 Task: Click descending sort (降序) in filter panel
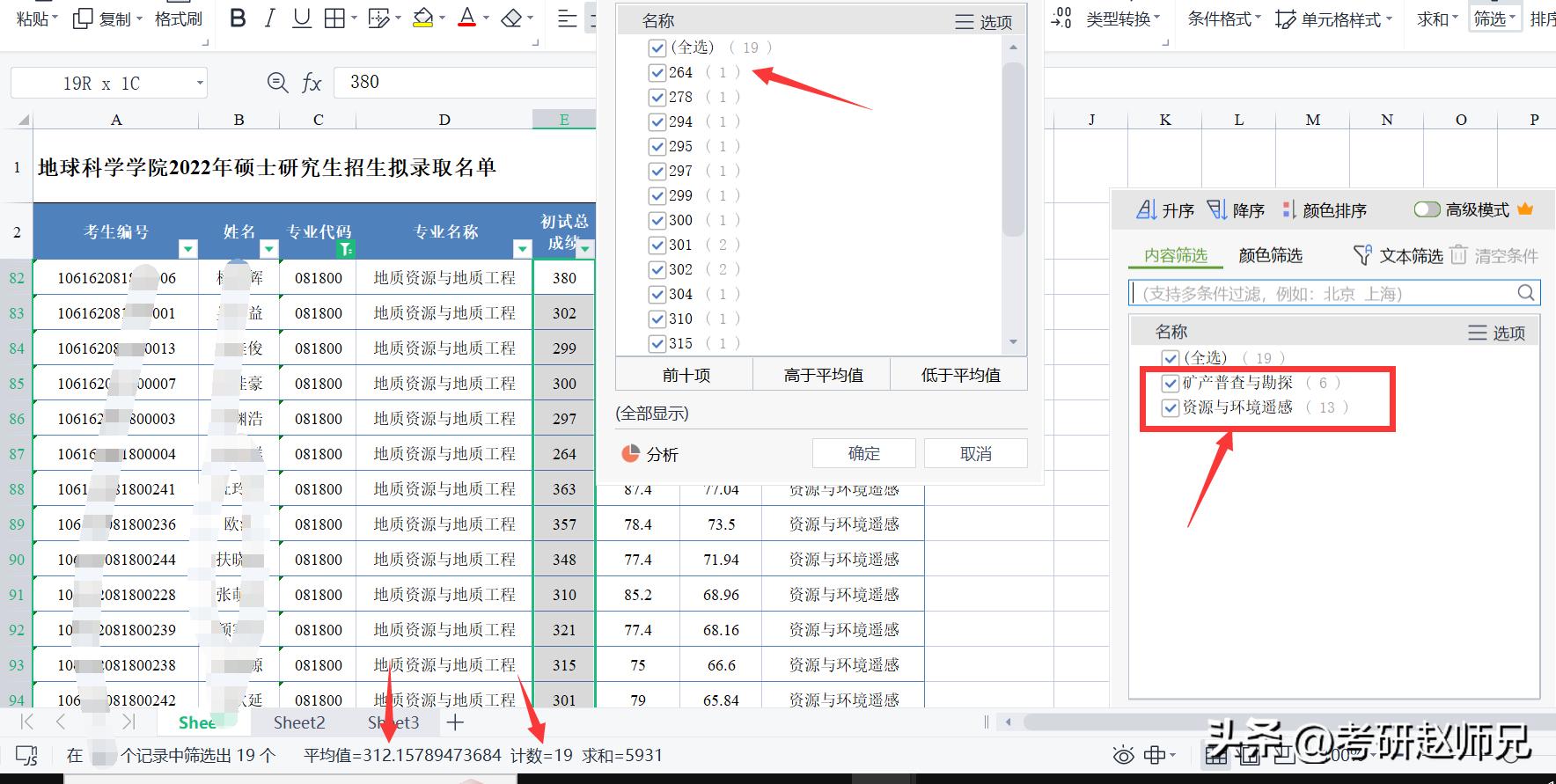point(1236,209)
